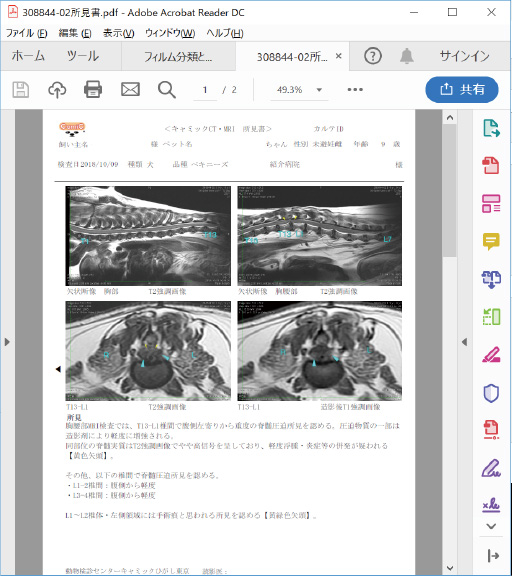This screenshot has width=512, height=576.
Task: Send file by email envelope icon
Action: (130, 89)
